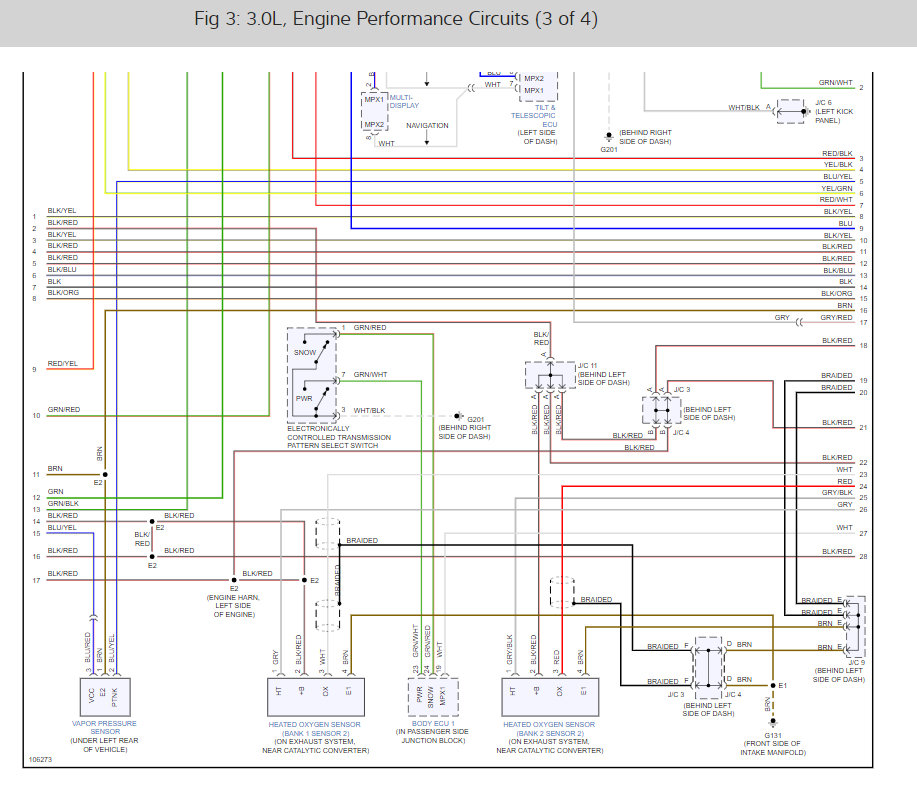Select the PWR switch in pattern select switch

click(304, 398)
